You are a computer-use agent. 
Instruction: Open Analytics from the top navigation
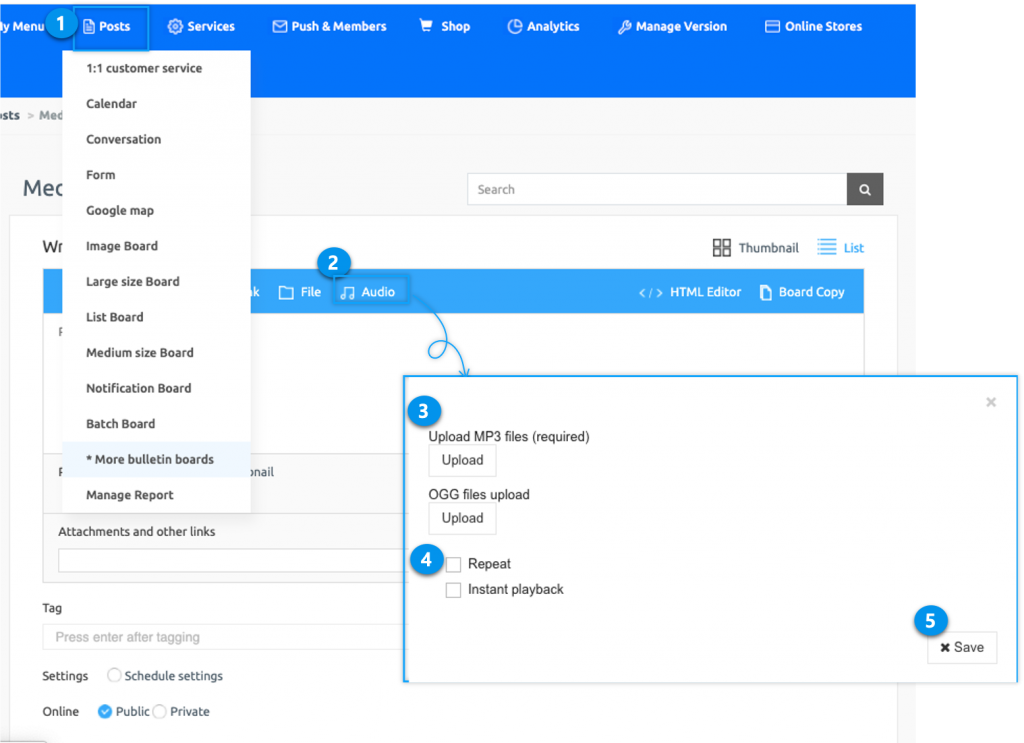coord(543,26)
